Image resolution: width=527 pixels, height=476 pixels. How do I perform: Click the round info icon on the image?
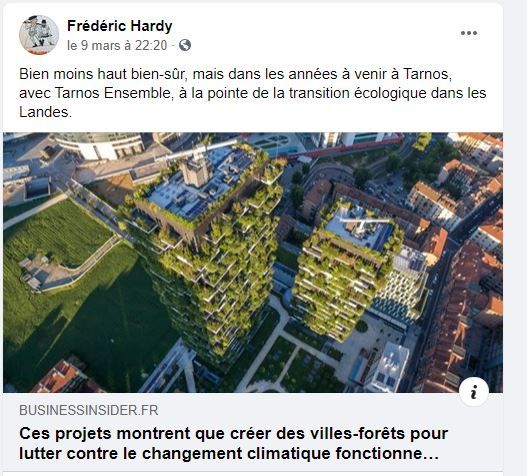[x=474, y=392]
